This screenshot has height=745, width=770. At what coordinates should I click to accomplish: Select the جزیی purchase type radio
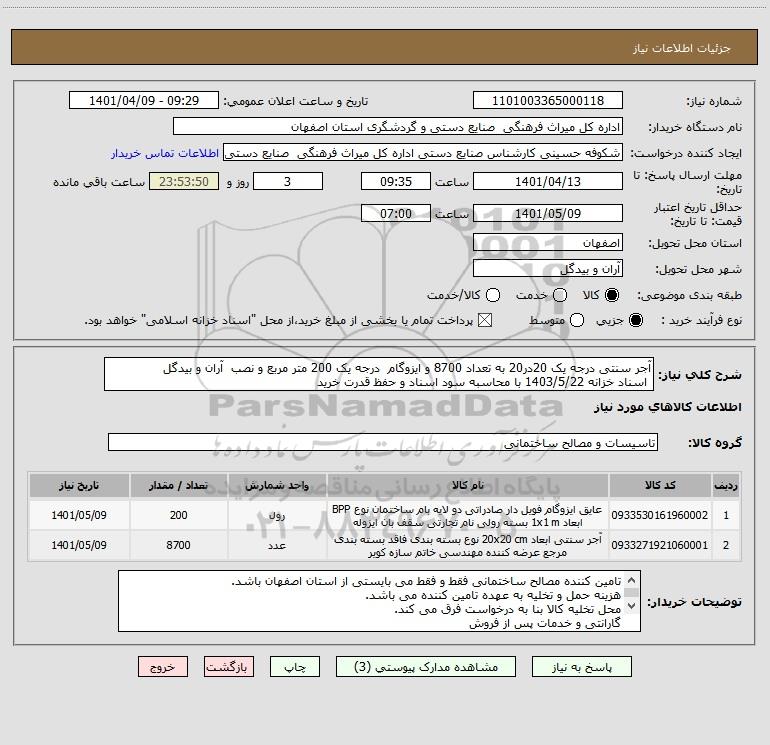(x=636, y=320)
